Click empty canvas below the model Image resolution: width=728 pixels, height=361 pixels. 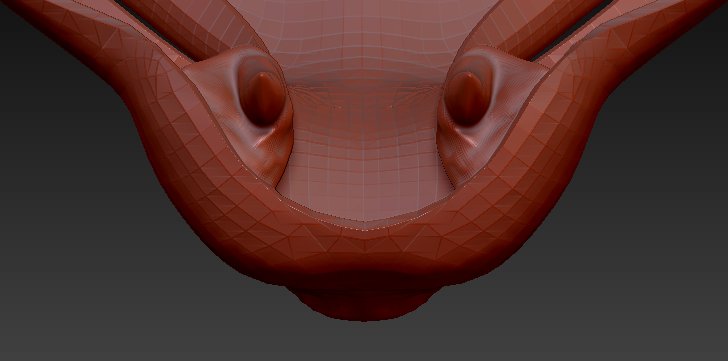point(364,341)
